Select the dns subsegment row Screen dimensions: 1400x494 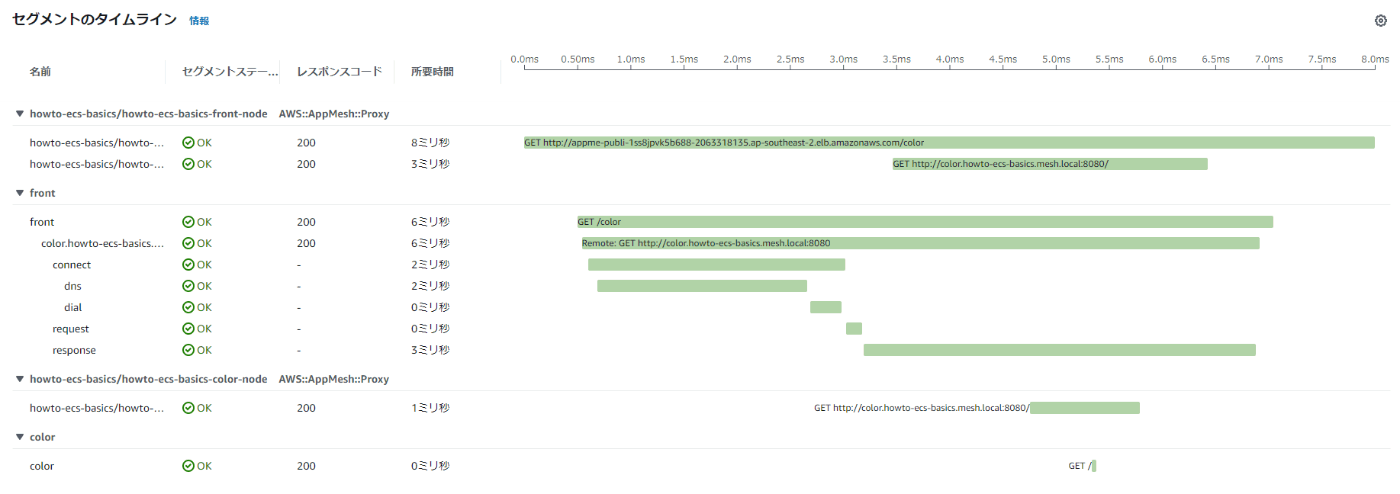[x=73, y=286]
